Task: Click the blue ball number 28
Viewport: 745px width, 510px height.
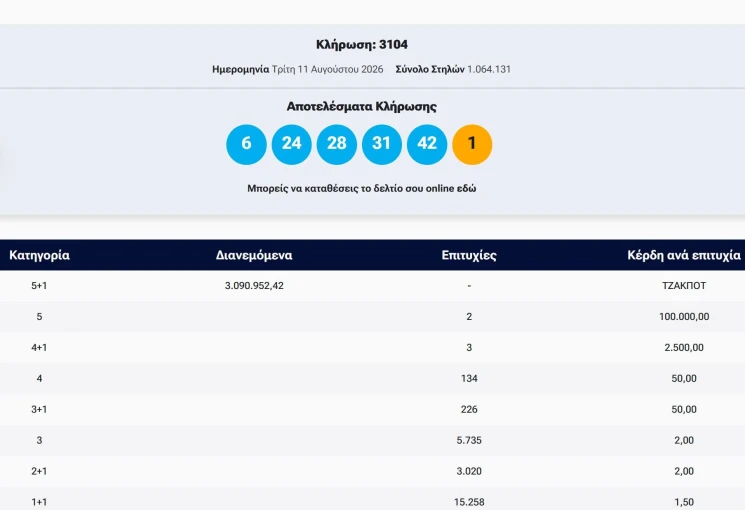Action: 336,144
